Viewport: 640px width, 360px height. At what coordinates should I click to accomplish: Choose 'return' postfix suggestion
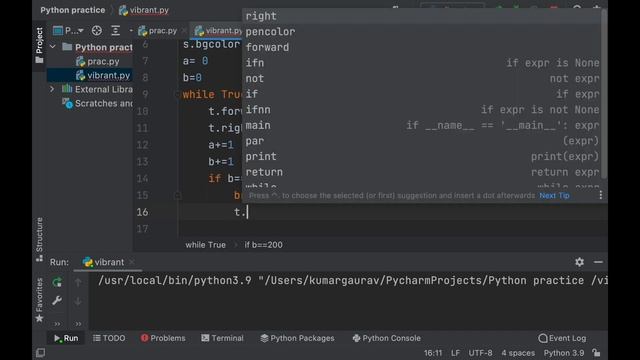tap(422, 172)
